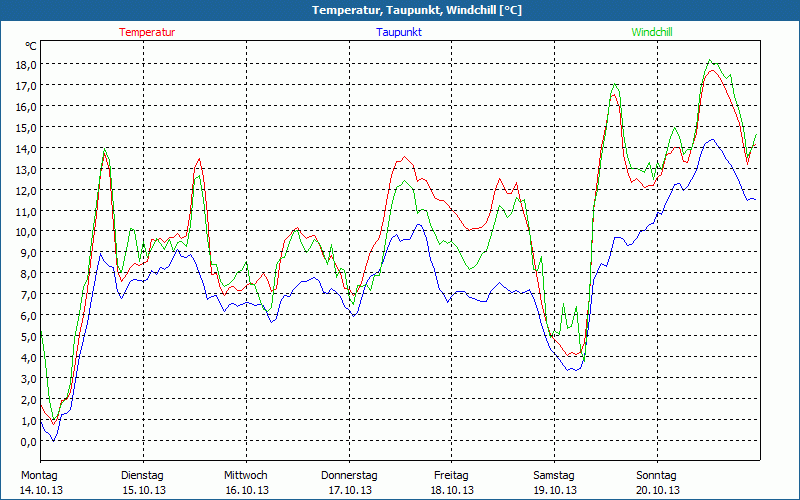Click the Mittwoch day label
The height and width of the screenshot is (500, 800).
[245, 476]
